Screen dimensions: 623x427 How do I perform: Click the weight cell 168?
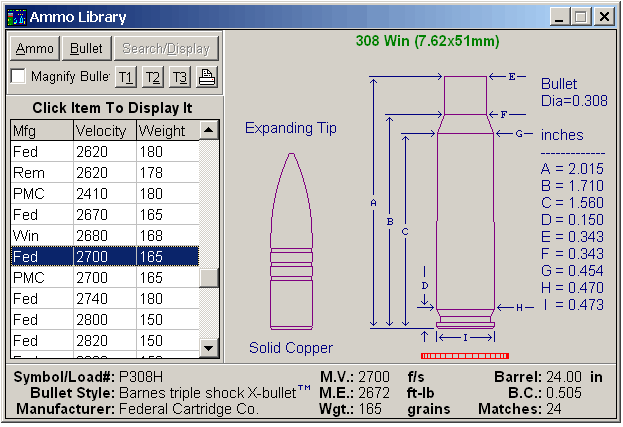[167, 236]
